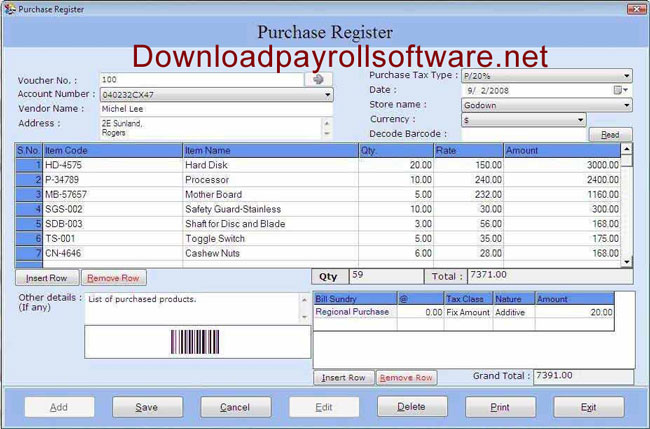Screen dimensions: 650x429
Task: Click item table scroll down arrow
Action: tap(626, 262)
